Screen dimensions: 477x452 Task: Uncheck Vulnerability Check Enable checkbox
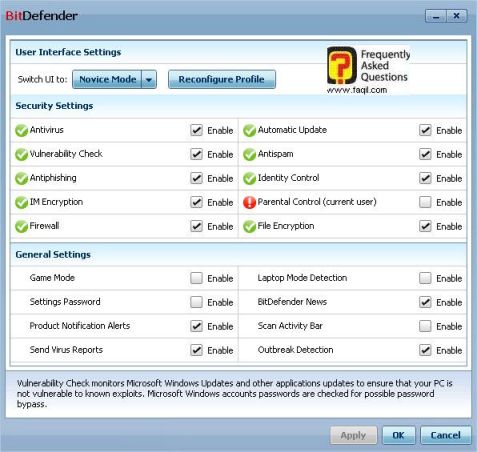196,154
